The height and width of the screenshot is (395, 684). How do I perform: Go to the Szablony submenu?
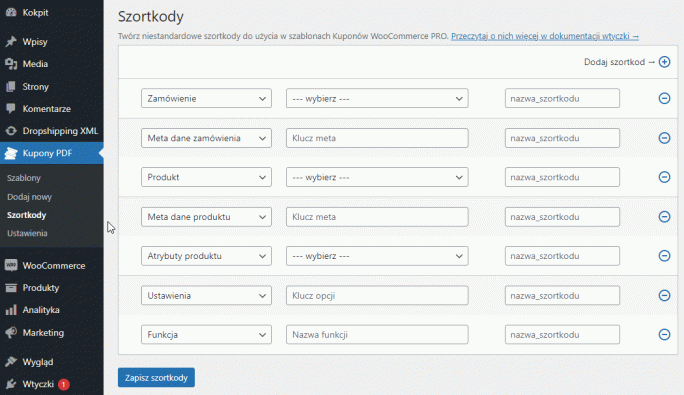click(24, 178)
